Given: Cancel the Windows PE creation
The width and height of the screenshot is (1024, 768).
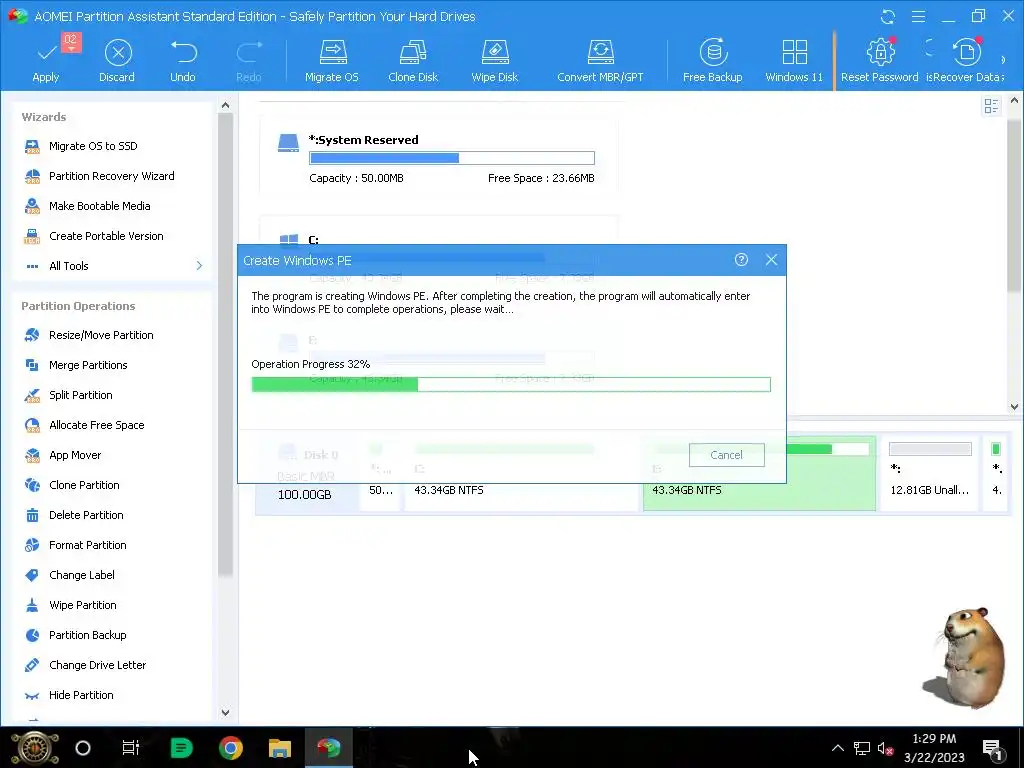Looking at the screenshot, I should (726, 455).
